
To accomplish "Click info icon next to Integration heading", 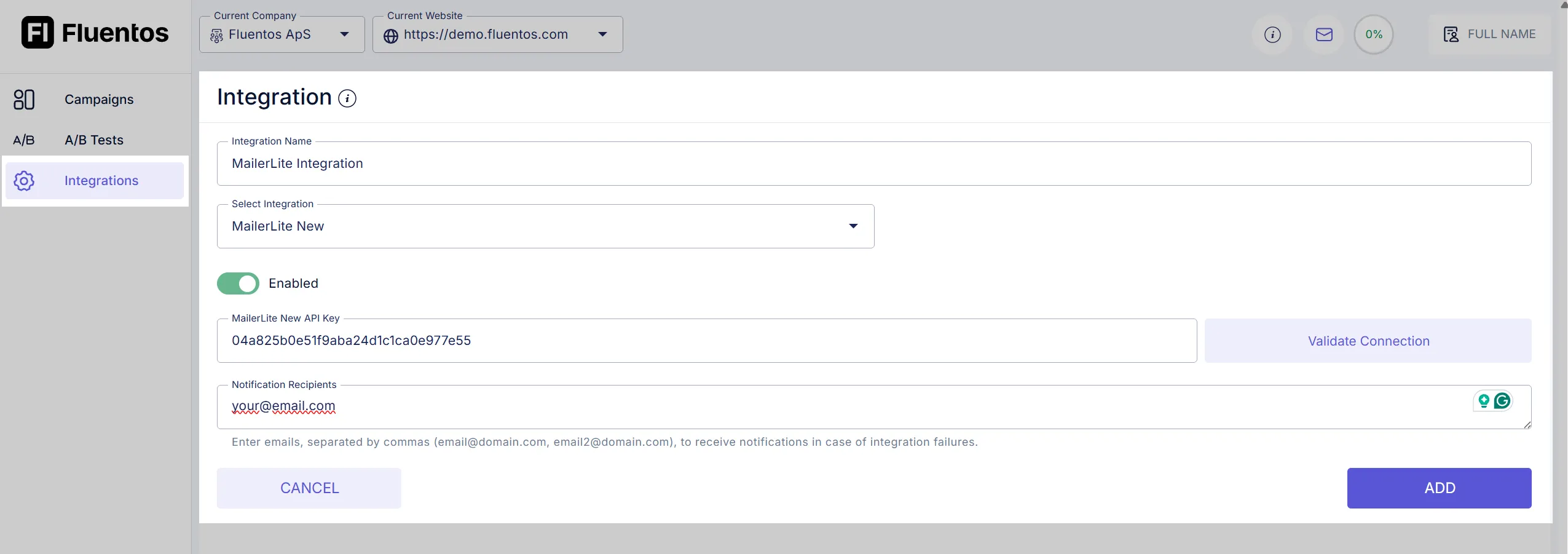I will 347,98.
